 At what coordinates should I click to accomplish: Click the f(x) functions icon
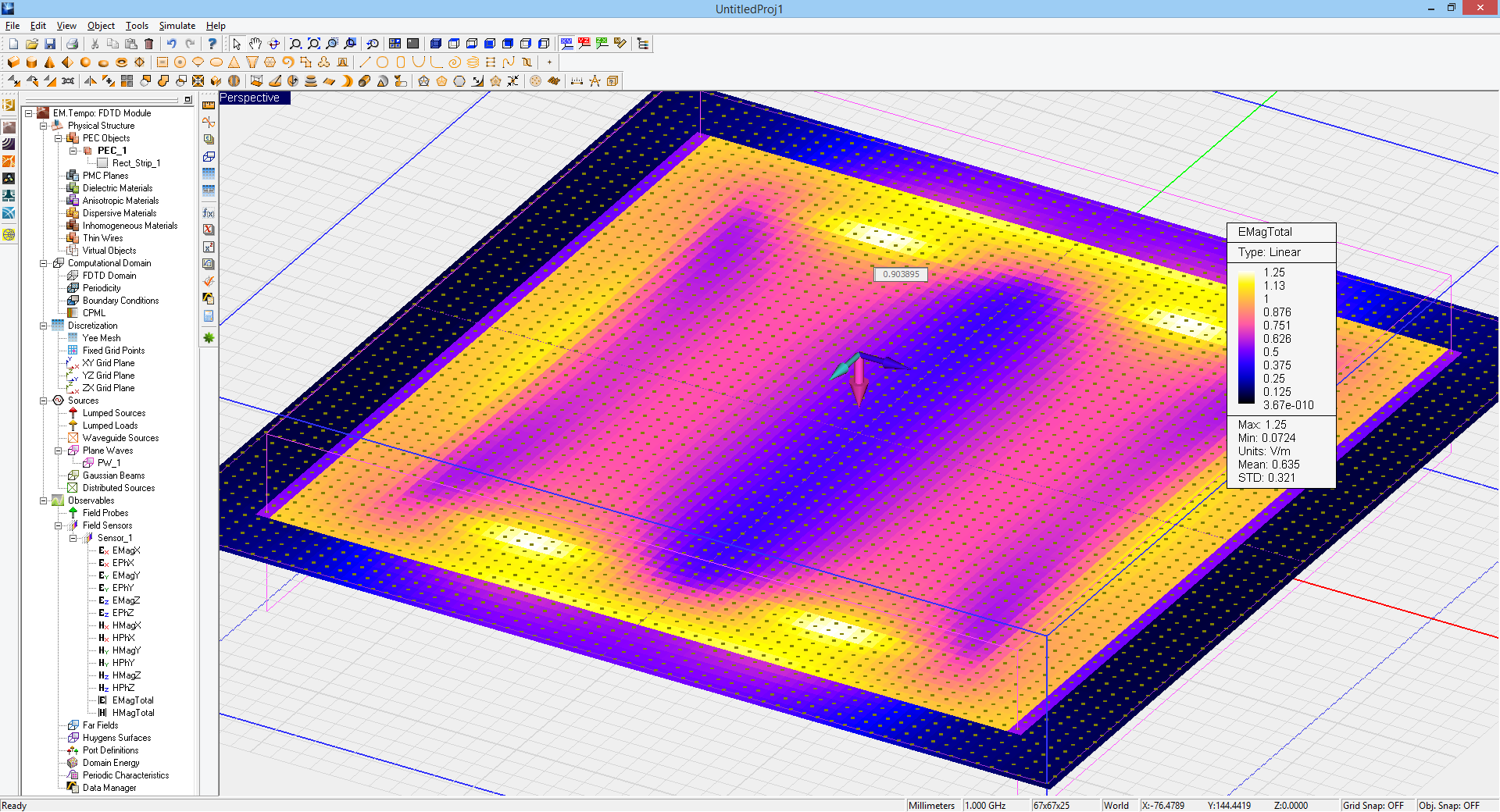(x=209, y=212)
